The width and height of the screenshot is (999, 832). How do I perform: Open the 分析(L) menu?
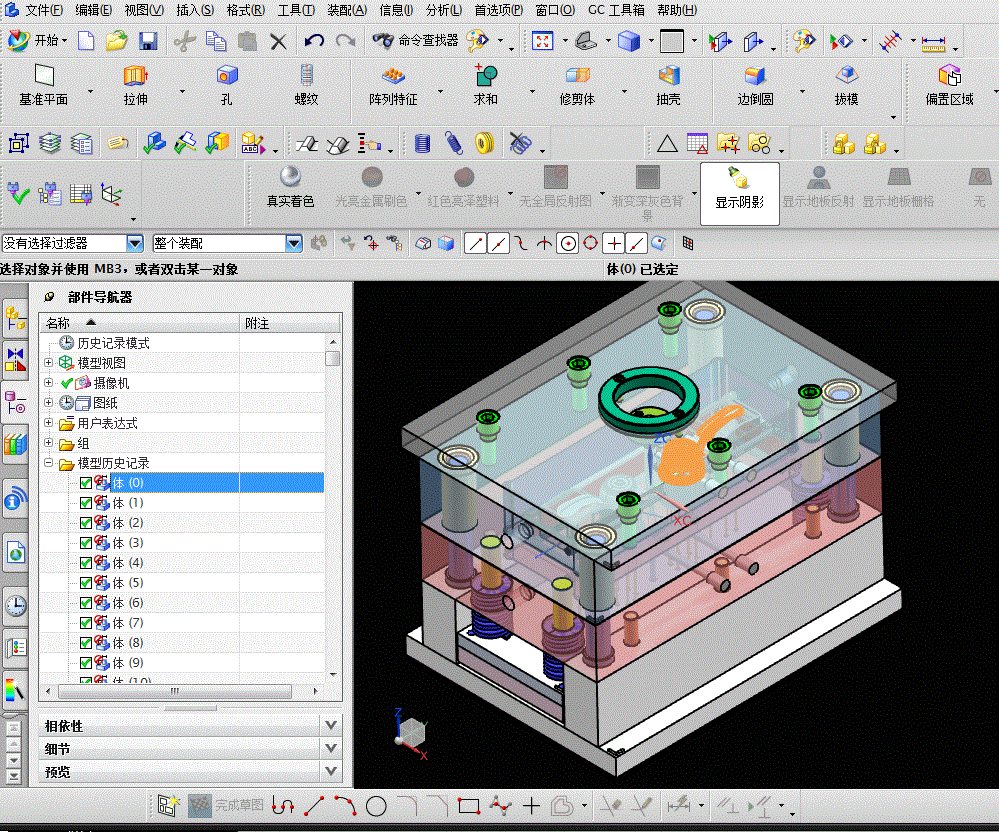pyautogui.click(x=443, y=10)
